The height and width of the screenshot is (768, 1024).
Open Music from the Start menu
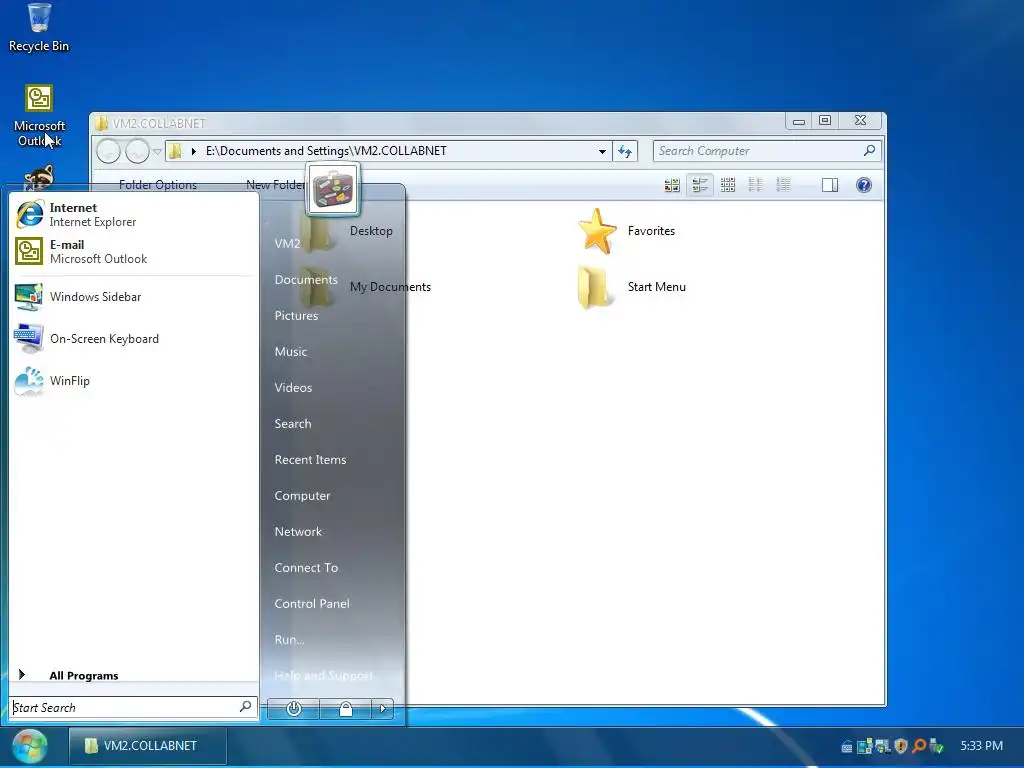point(291,351)
